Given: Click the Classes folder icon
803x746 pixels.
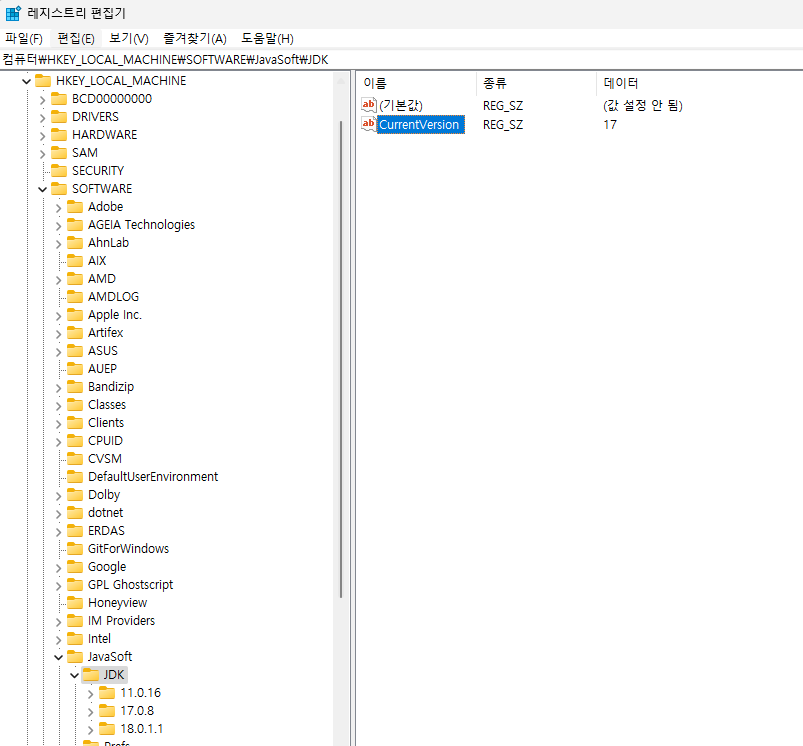Looking at the screenshot, I should (x=75, y=404).
